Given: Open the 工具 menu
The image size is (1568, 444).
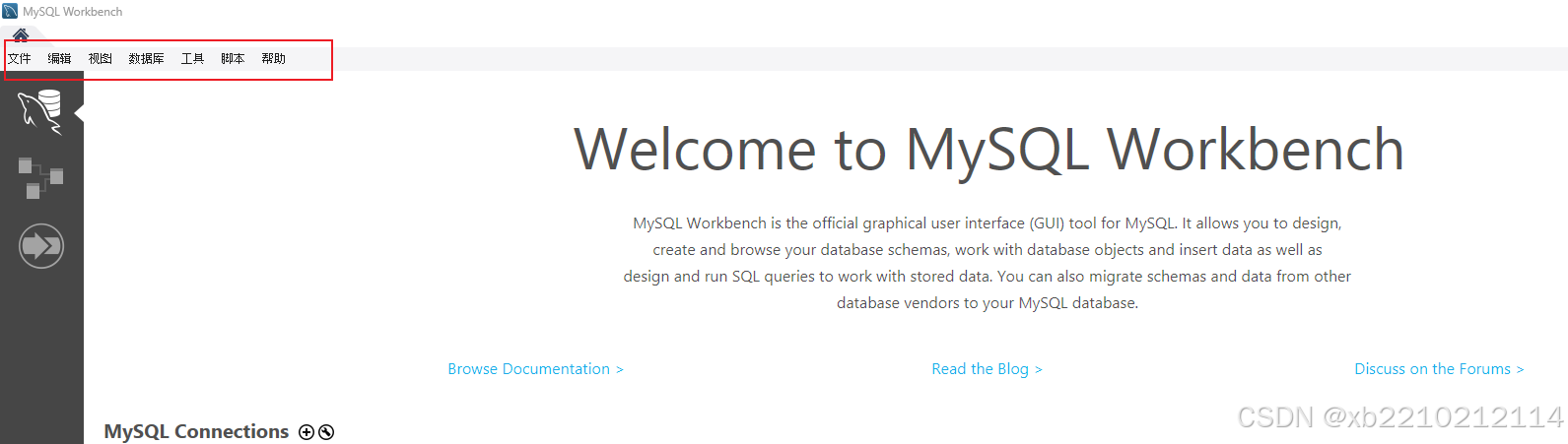Looking at the screenshot, I should coord(193,59).
